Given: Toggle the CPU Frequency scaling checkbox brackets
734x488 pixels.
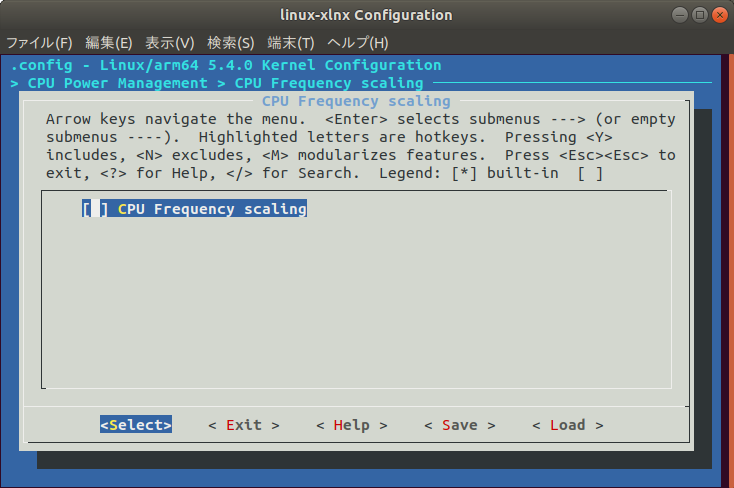Looking at the screenshot, I should [x=95, y=209].
